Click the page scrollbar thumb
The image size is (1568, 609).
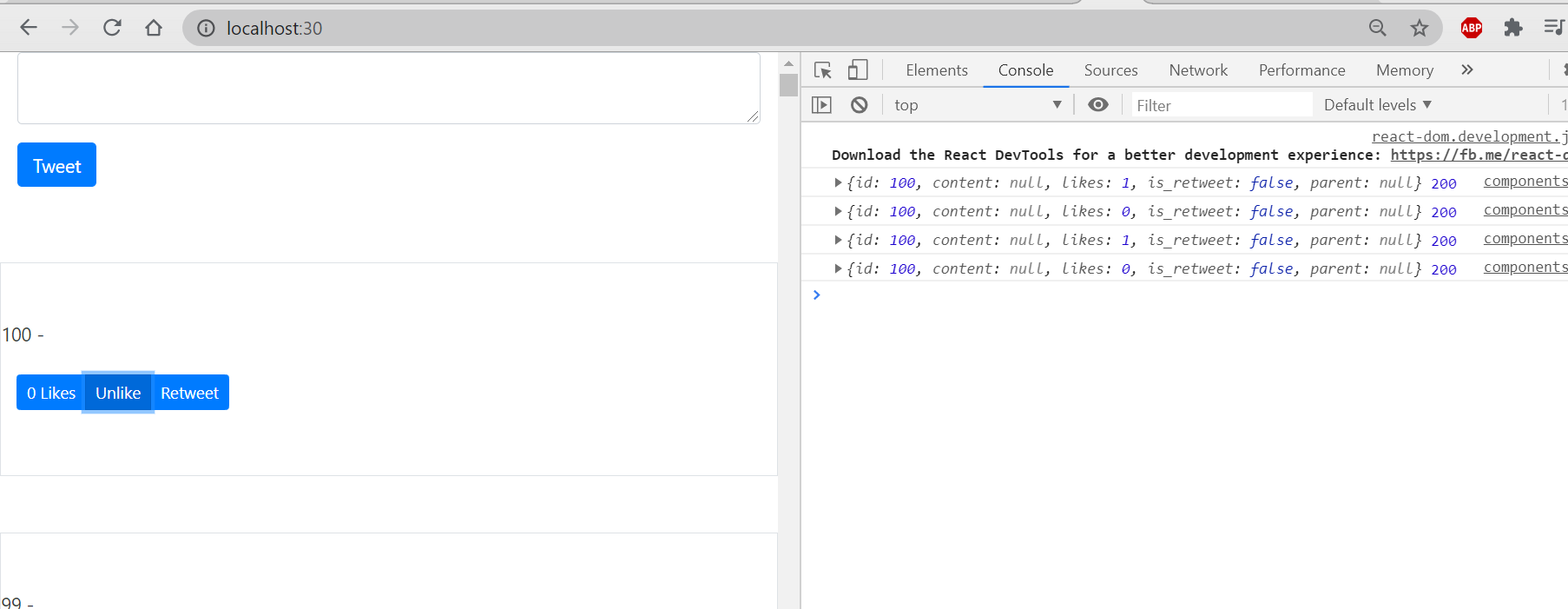pos(788,85)
